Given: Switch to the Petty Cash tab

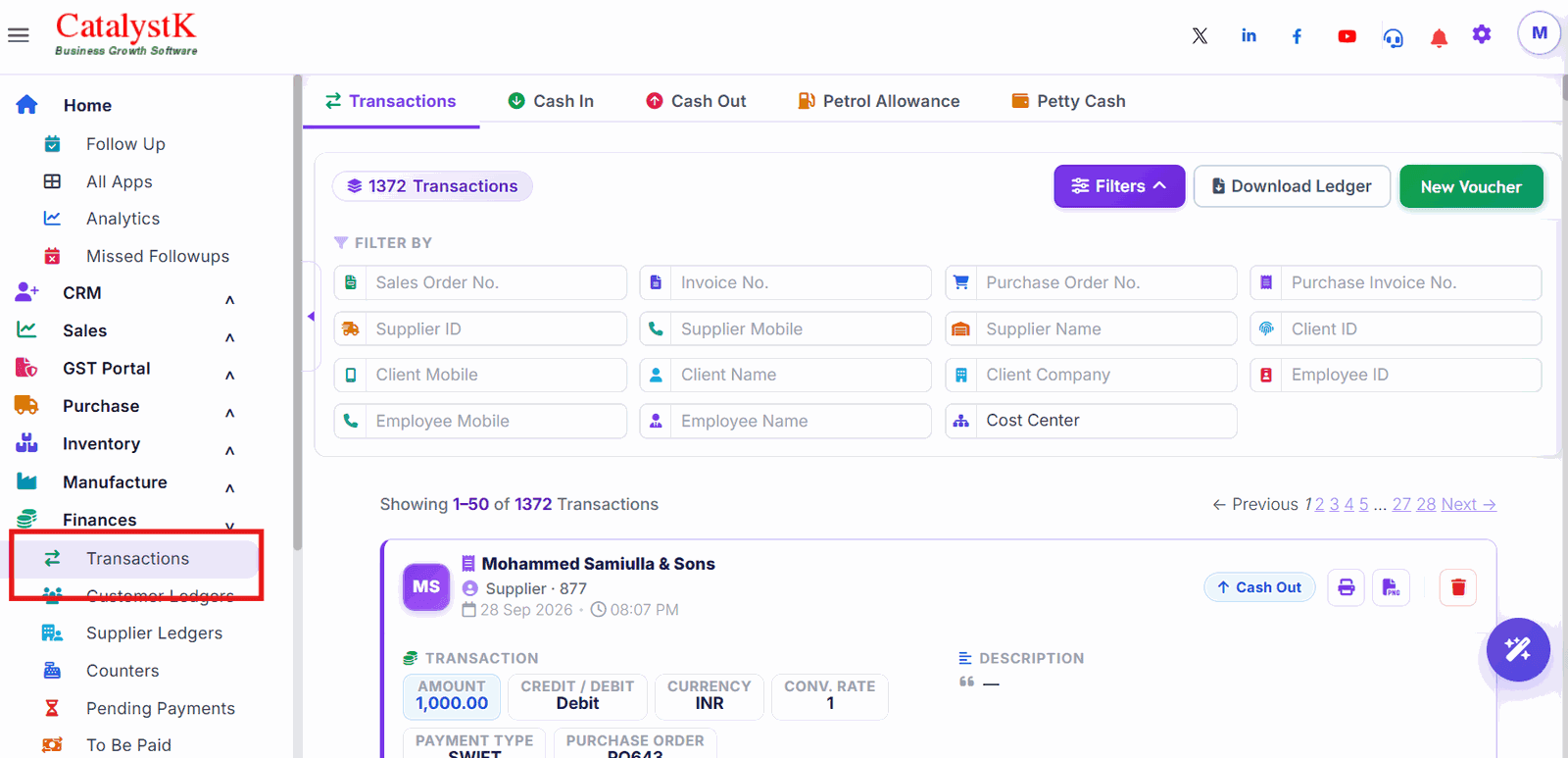Looking at the screenshot, I should tap(1068, 101).
